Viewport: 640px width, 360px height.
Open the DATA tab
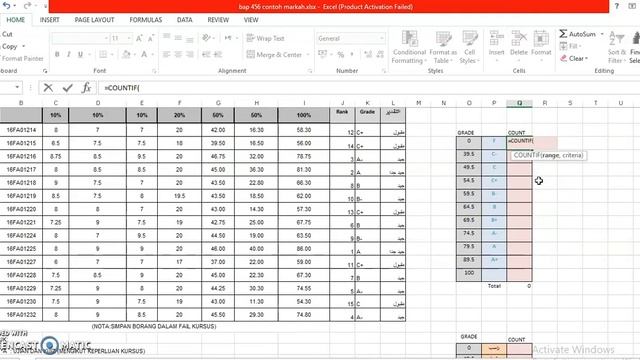[x=184, y=20]
